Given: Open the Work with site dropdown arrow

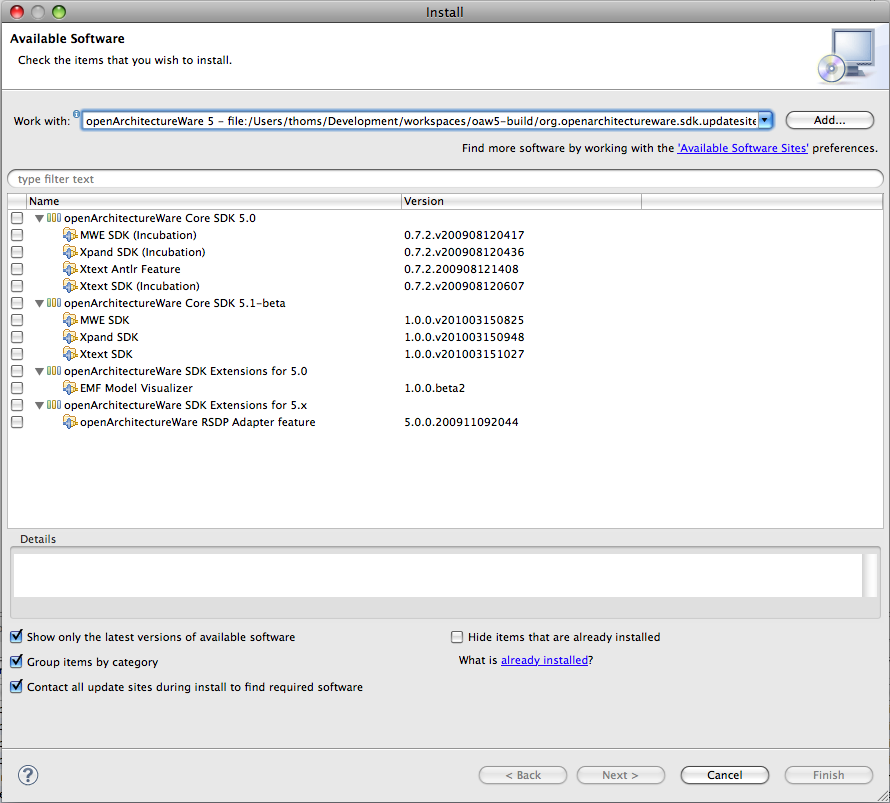Looking at the screenshot, I should coord(765,120).
